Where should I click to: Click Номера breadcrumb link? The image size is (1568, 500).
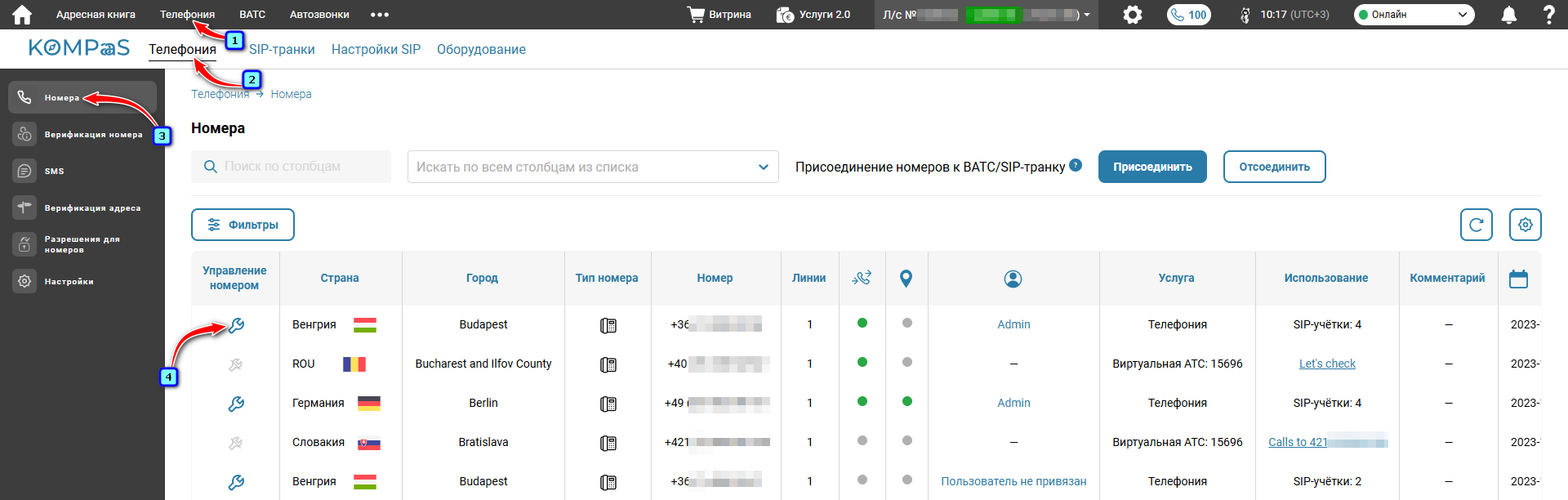291,94
